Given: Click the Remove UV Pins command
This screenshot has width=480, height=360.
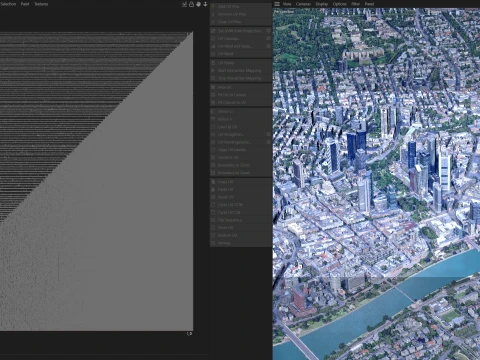Looking at the screenshot, I should coord(241,14).
